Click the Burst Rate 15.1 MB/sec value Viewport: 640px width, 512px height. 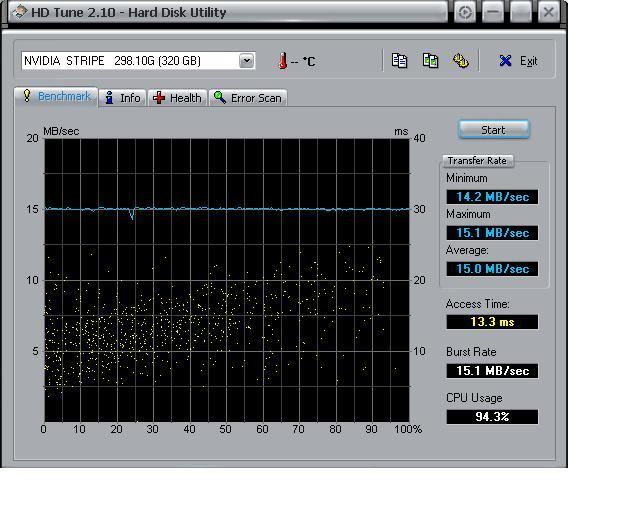coord(492,371)
